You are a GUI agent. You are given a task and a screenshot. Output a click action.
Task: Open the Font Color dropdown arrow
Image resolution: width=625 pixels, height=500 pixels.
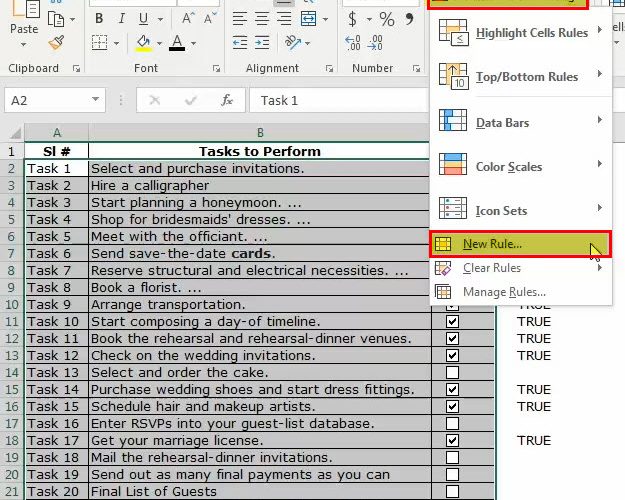click(x=193, y=43)
